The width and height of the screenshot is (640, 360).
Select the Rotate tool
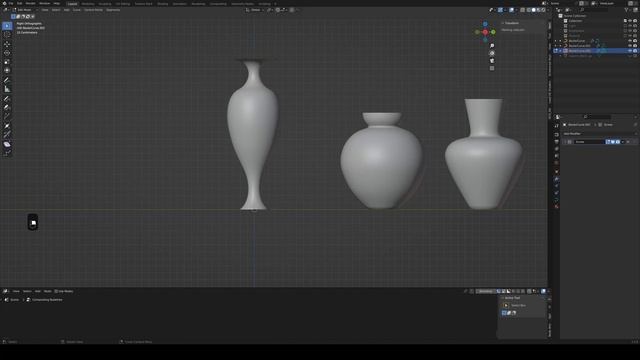tap(7, 53)
